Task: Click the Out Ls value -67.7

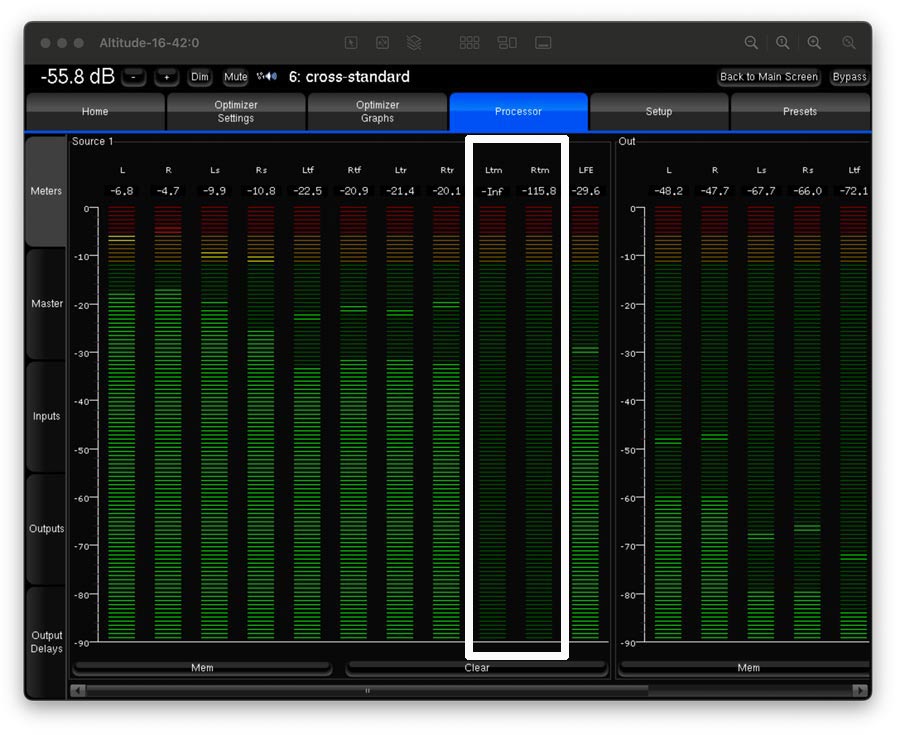Action: (x=761, y=191)
